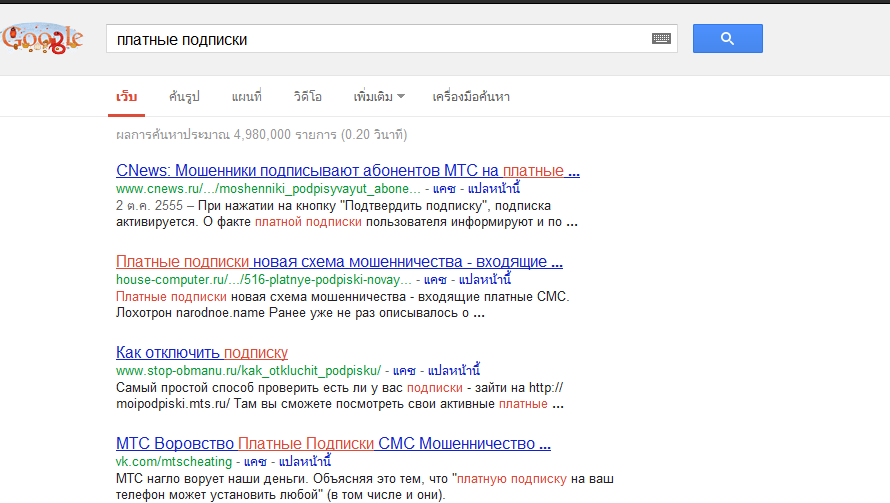The height and width of the screenshot is (503, 890).
Task: Click the house-computer.ru green URL text
Action: pos(264,280)
